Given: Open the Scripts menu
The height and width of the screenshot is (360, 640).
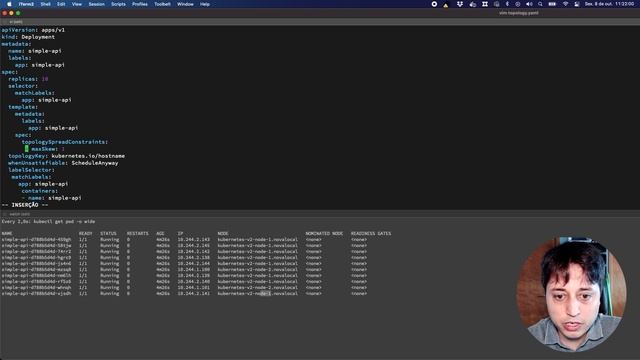Looking at the screenshot, I should [118, 4].
